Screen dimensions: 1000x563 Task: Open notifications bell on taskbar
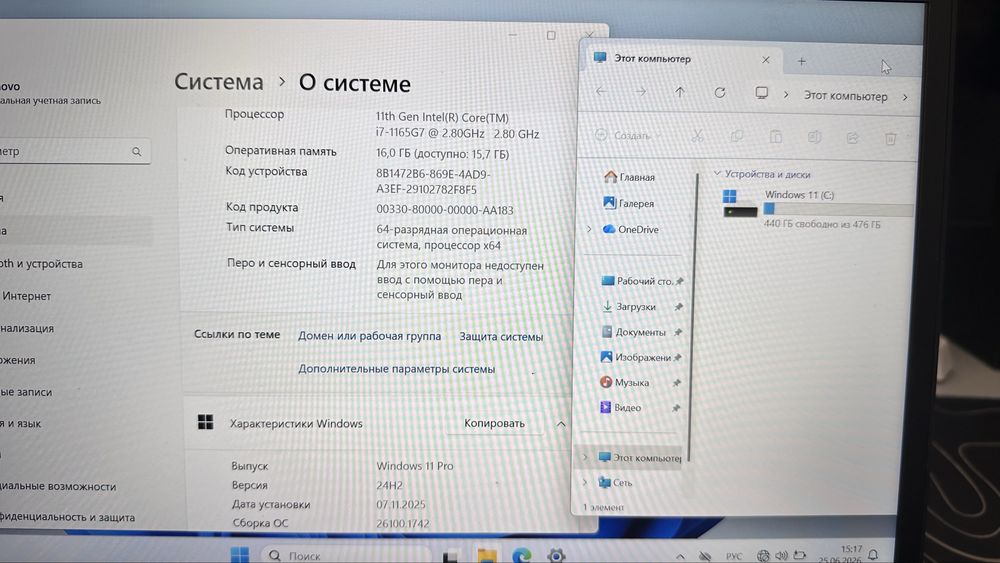pos(873,555)
